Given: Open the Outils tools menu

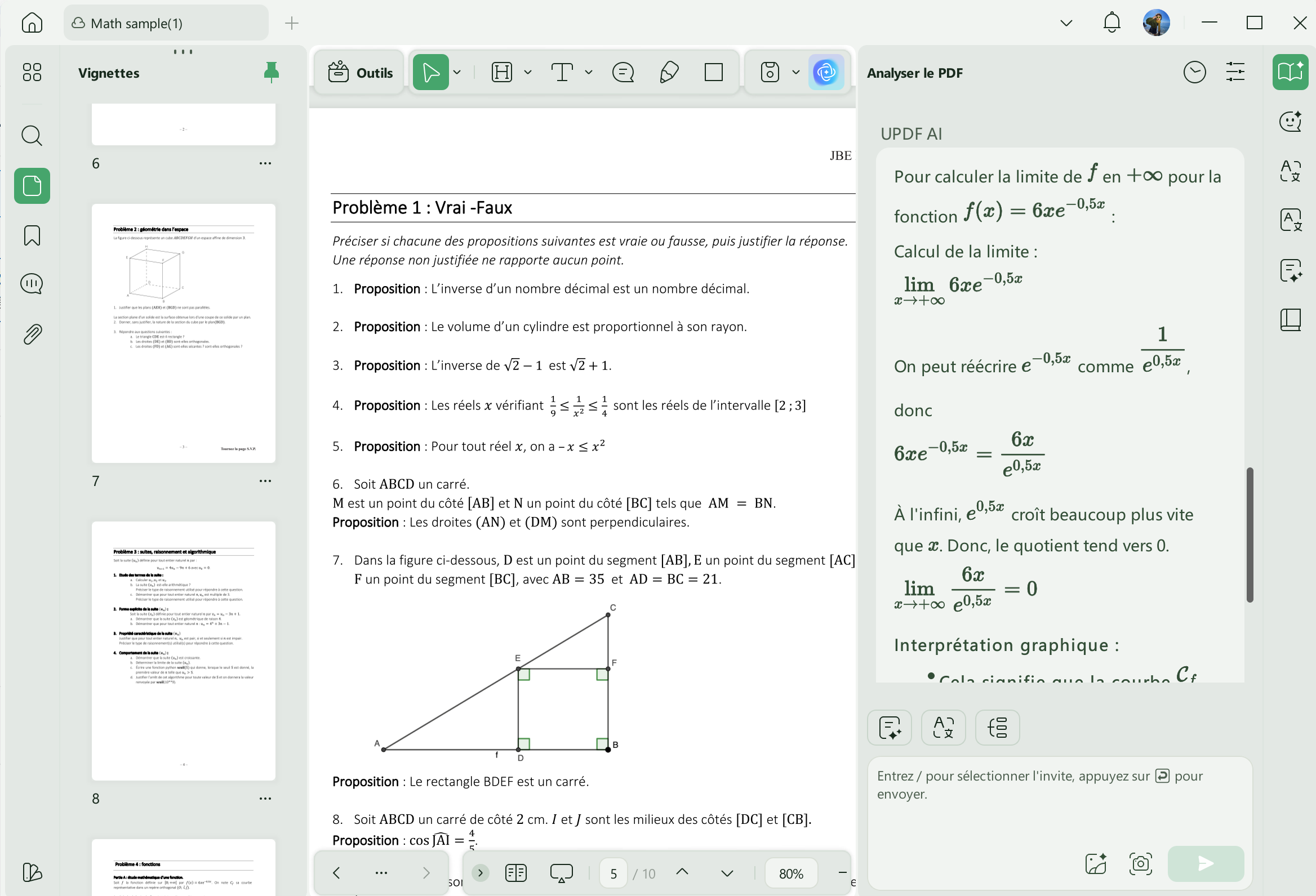Looking at the screenshot, I should tap(359, 73).
